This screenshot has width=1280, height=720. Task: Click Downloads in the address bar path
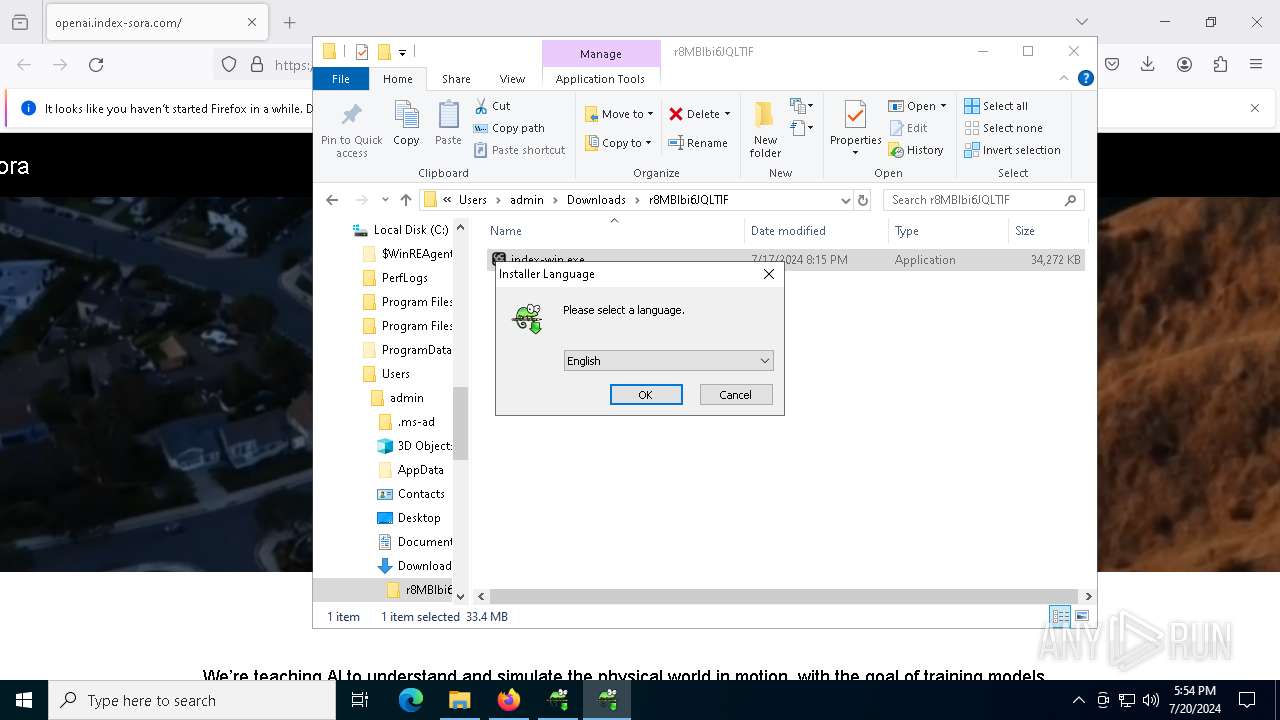[x=596, y=200]
